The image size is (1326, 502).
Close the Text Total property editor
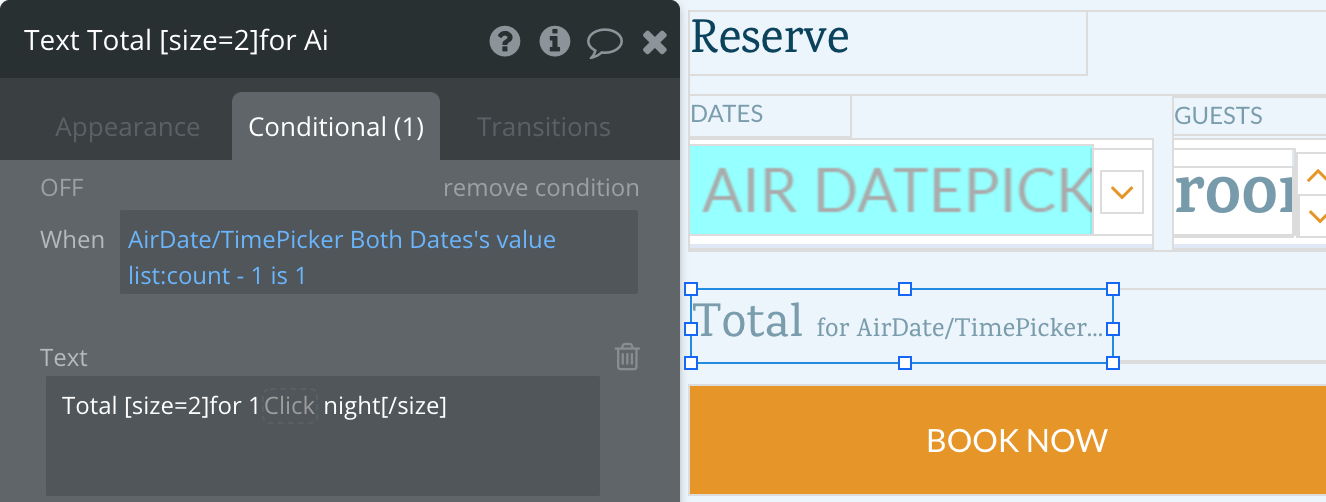click(654, 41)
